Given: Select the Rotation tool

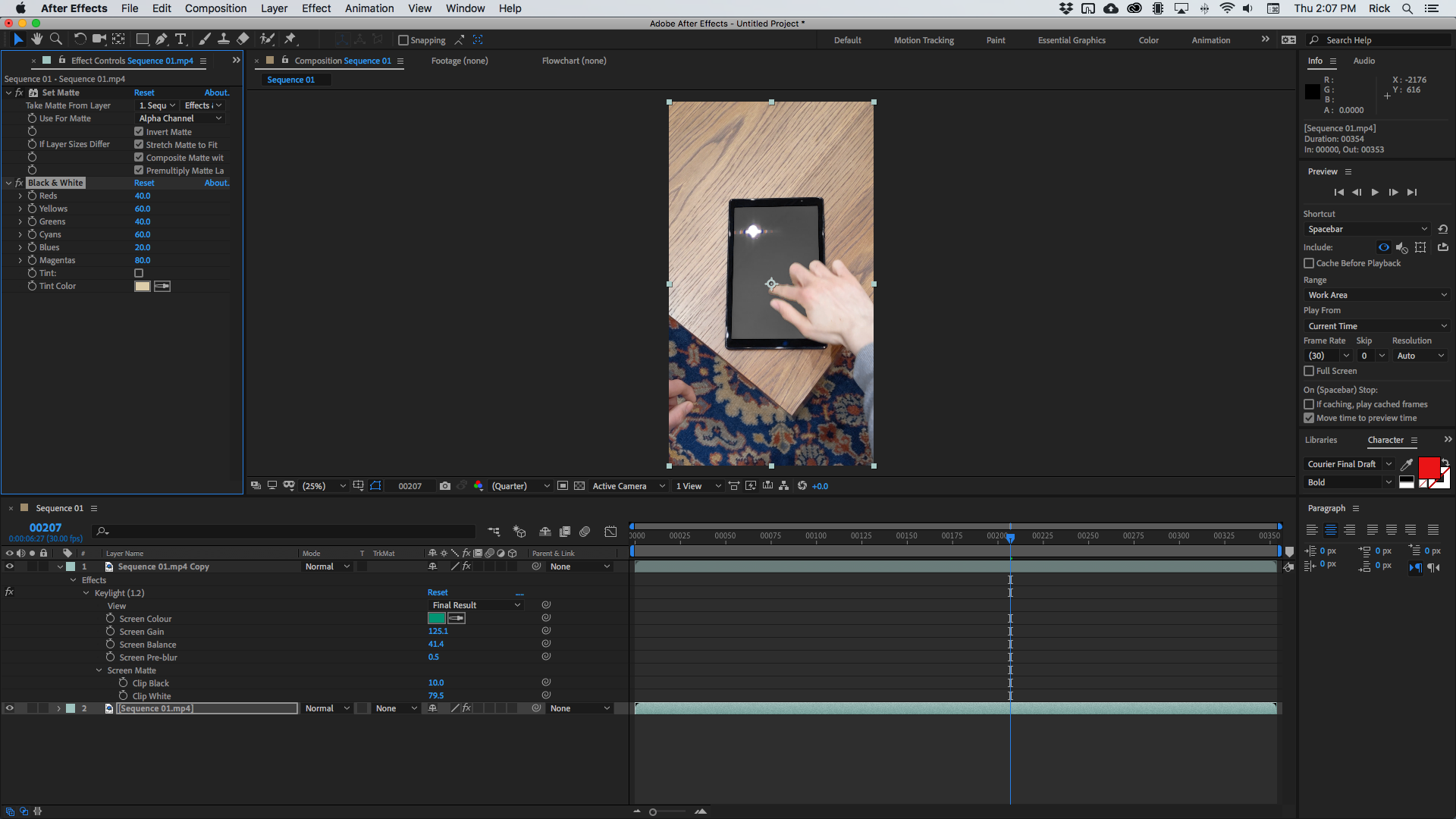Looking at the screenshot, I should (x=80, y=39).
